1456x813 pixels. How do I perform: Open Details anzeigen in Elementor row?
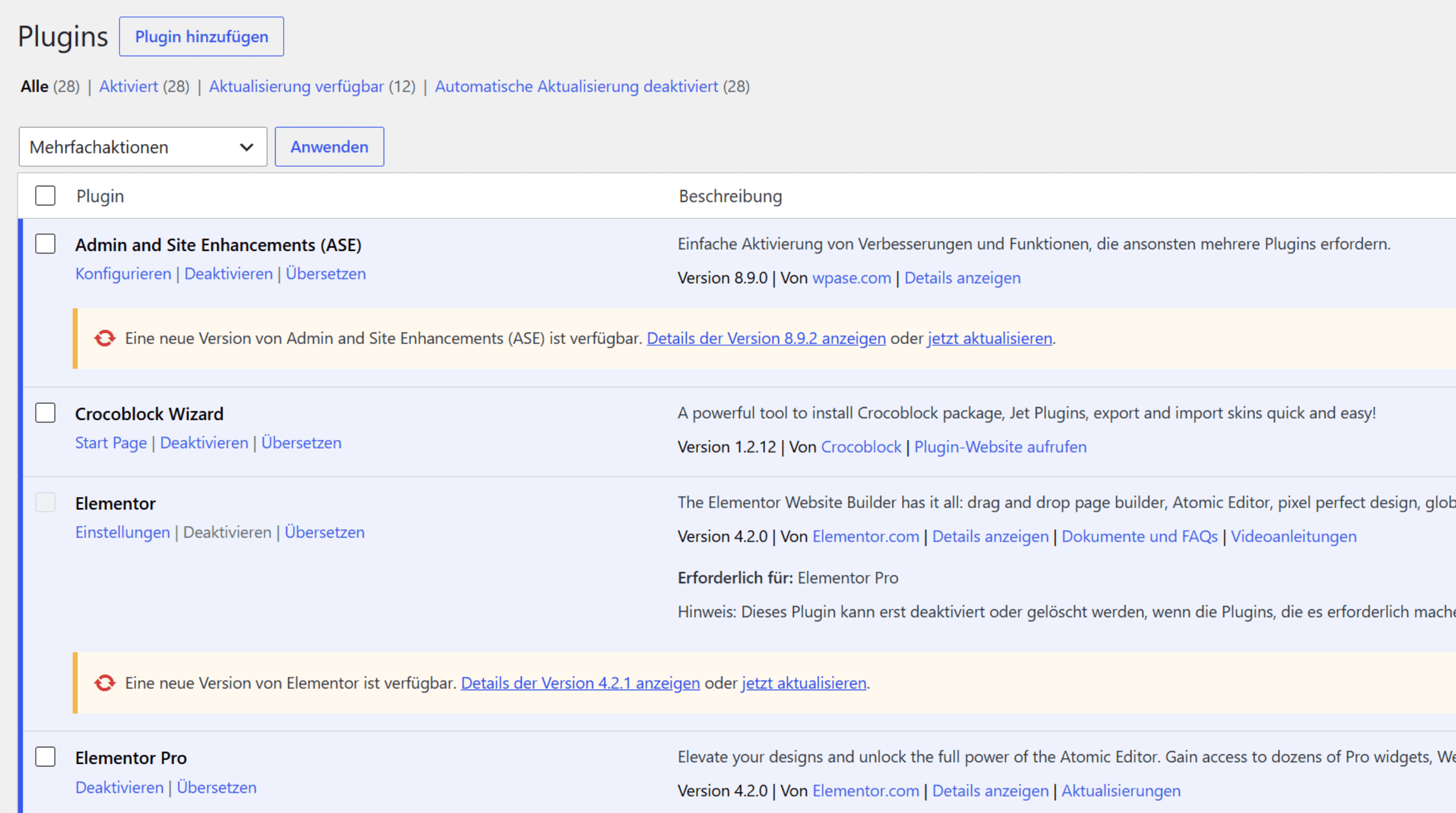pyautogui.click(x=990, y=536)
